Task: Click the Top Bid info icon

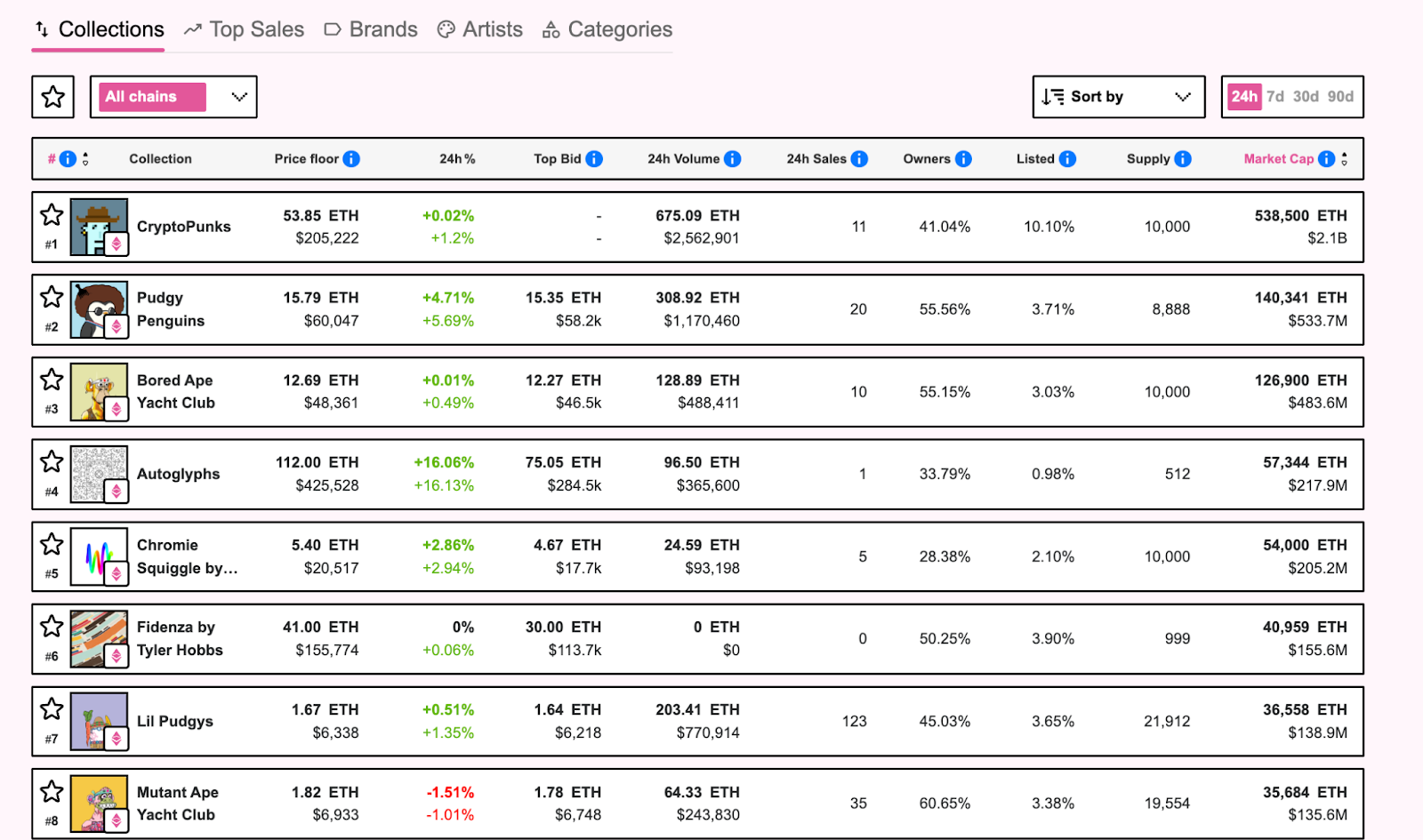Action: point(594,159)
